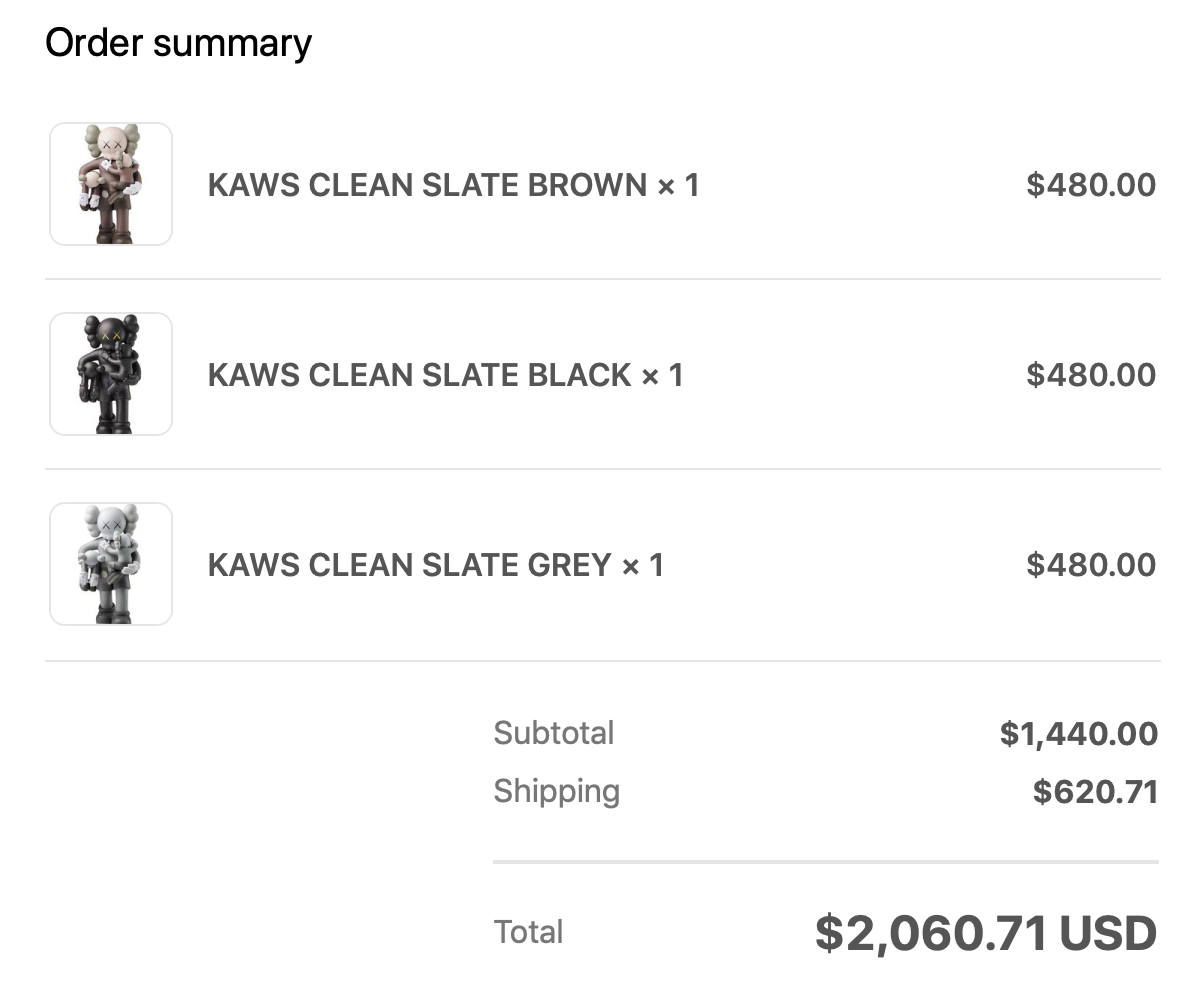The height and width of the screenshot is (1000, 1194).
Task: Click the USD currency text
Action: (1108, 934)
